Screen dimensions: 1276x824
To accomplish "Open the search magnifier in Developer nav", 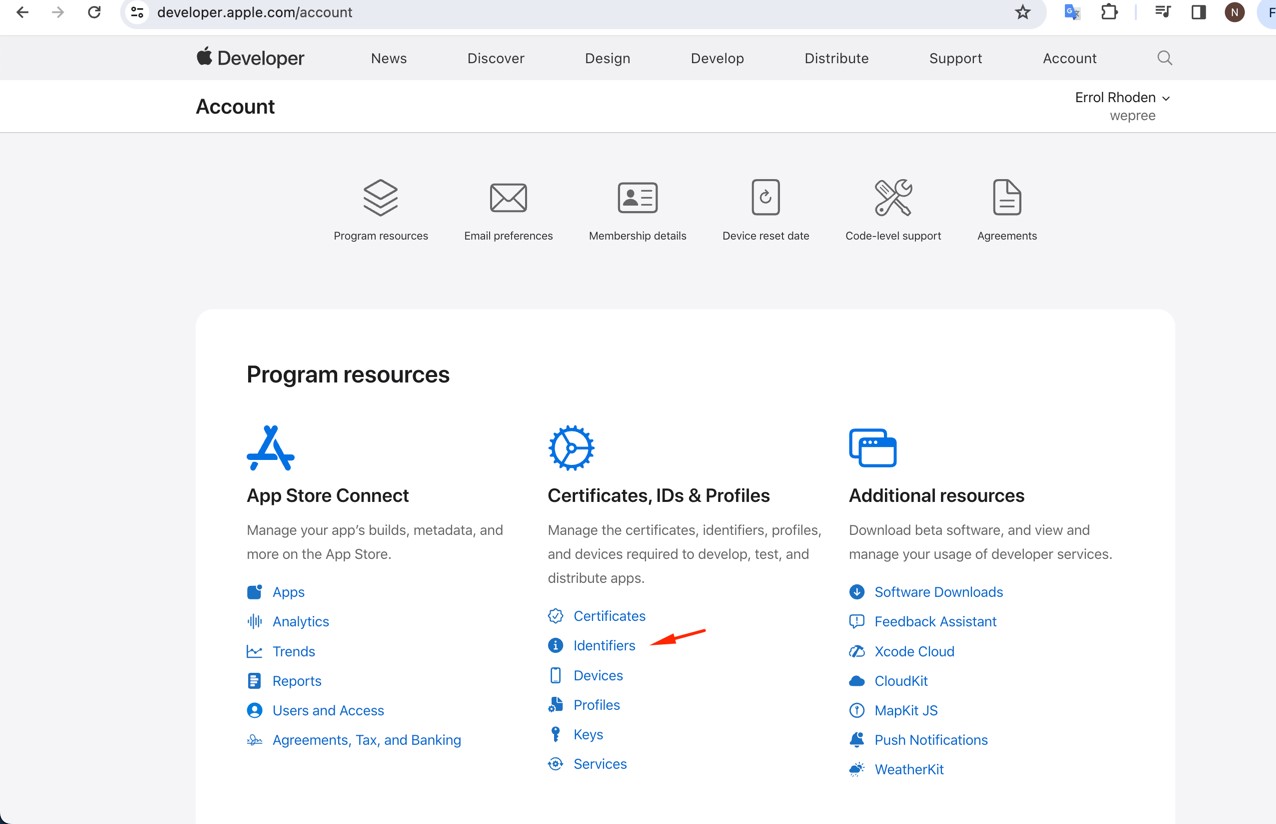I will click(x=1164, y=58).
